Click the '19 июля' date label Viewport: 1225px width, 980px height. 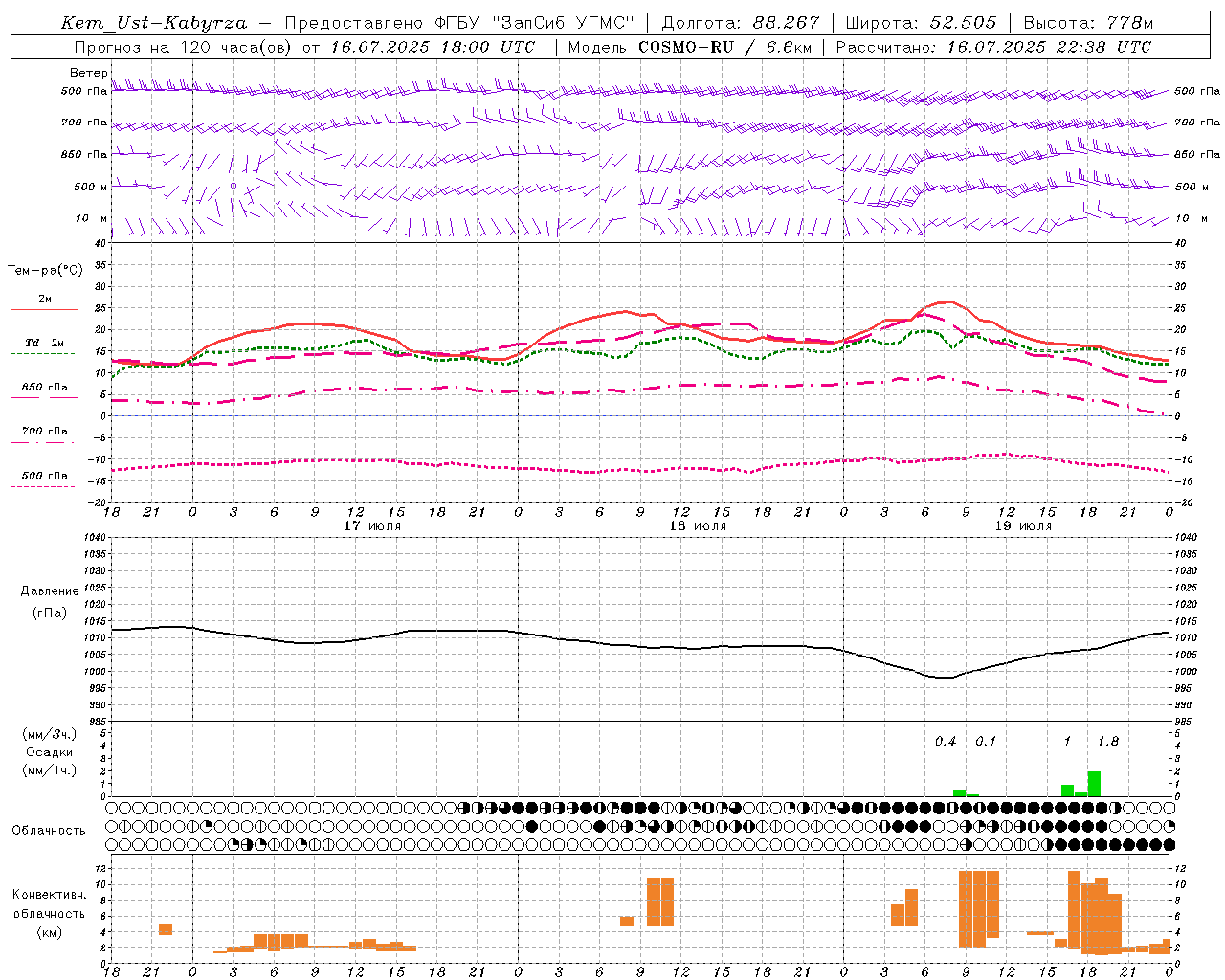[x=1023, y=526]
